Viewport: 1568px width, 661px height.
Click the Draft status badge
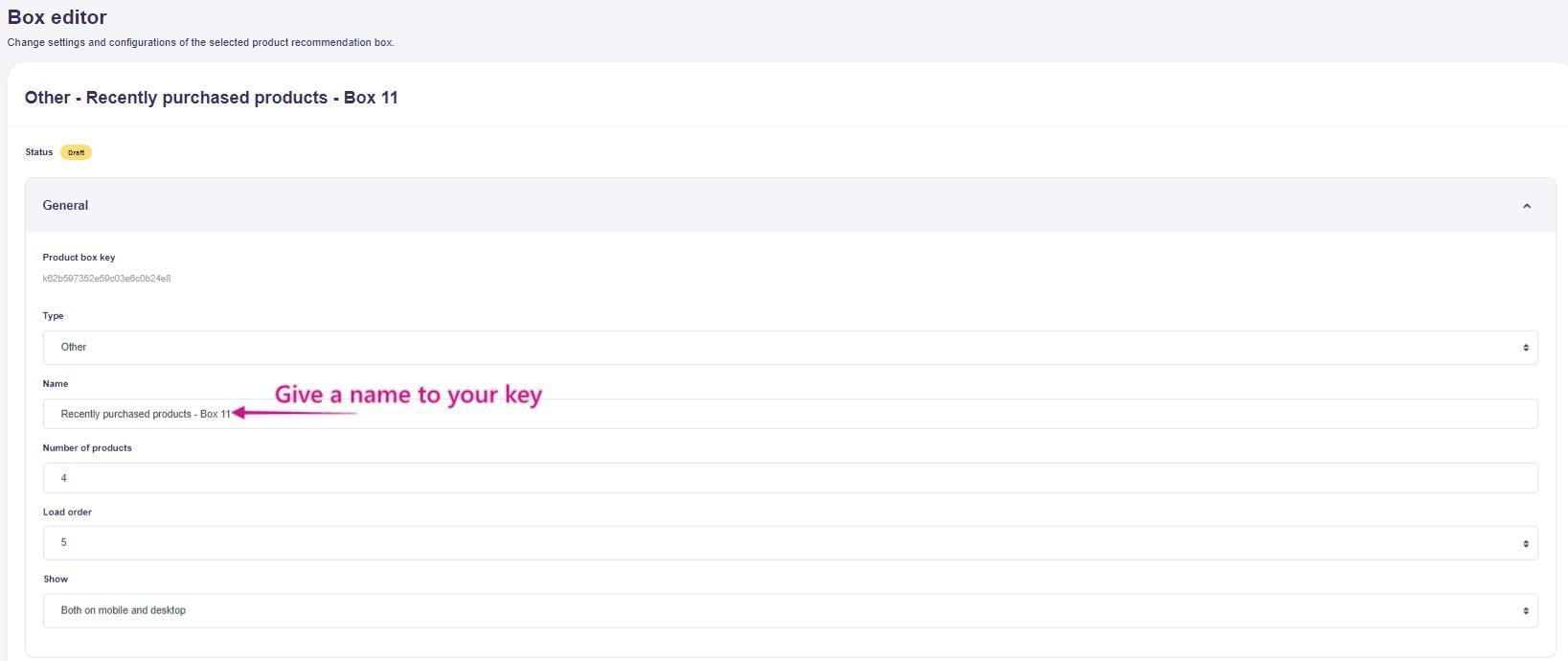76,152
